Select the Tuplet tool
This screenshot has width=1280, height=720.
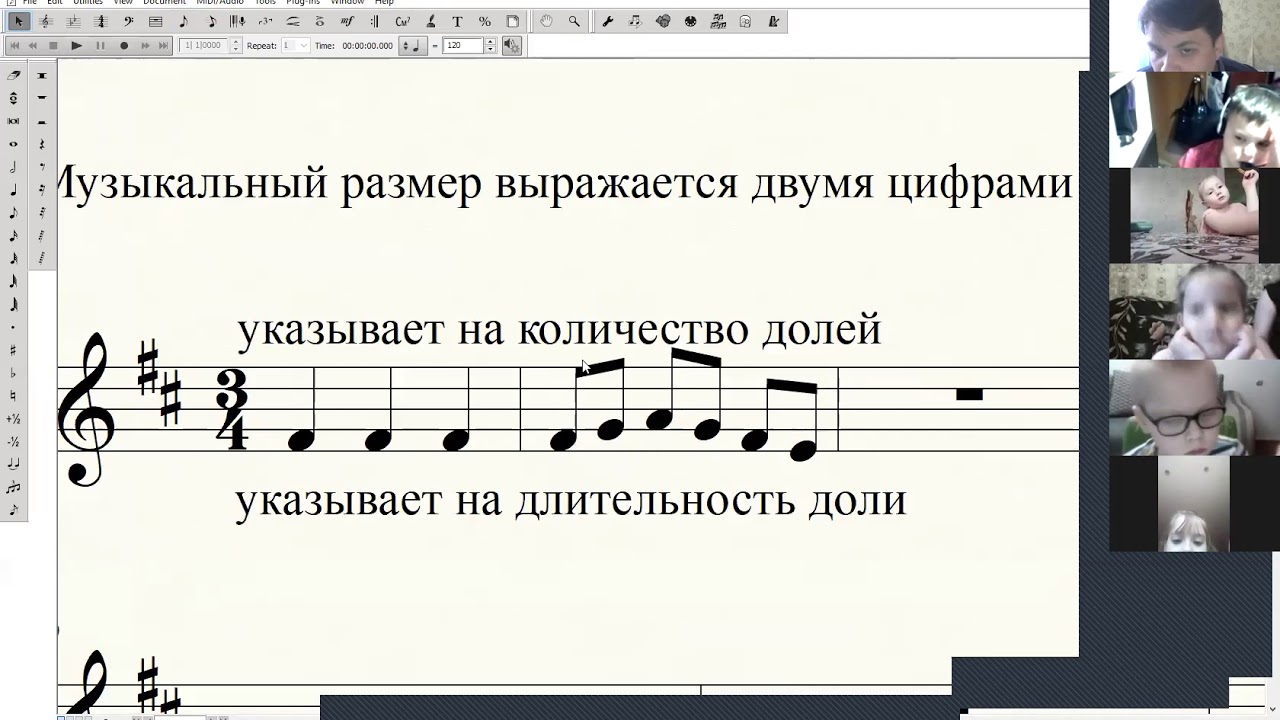[x=265, y=21]
